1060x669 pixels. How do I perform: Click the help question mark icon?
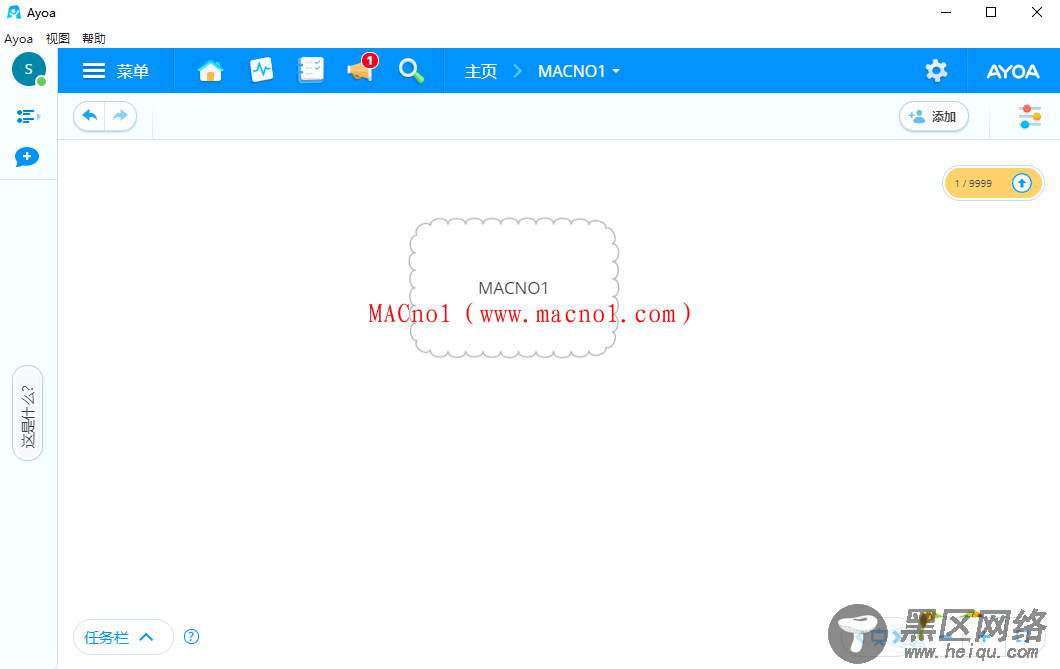point(191,637)
